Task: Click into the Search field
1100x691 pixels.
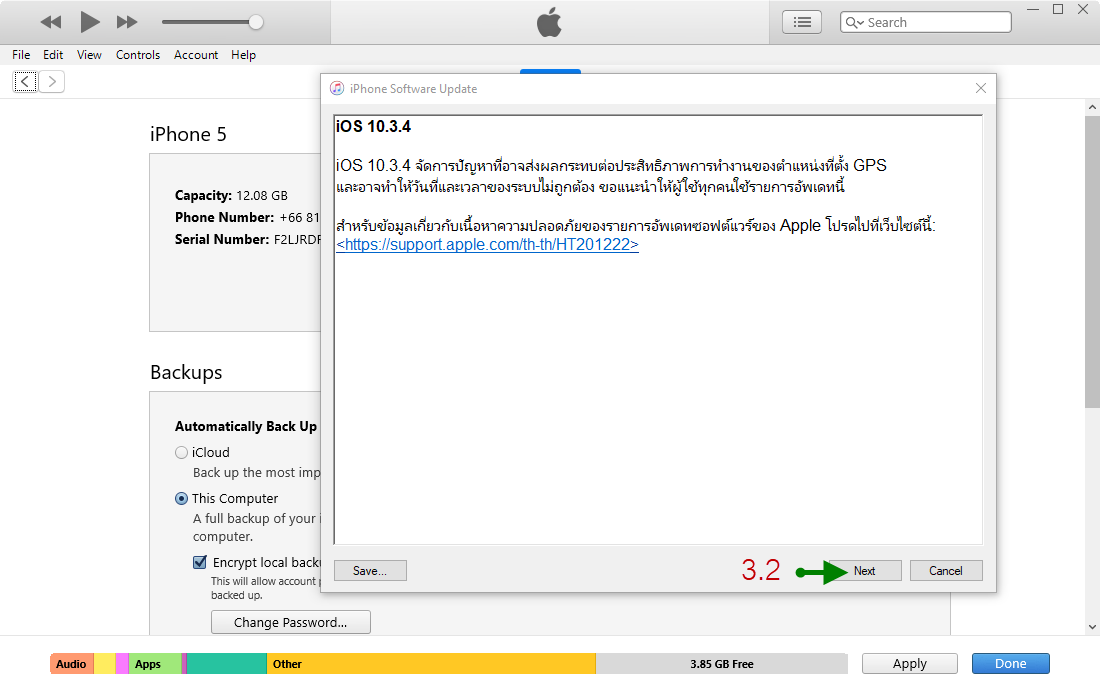Action: (926, 22)
